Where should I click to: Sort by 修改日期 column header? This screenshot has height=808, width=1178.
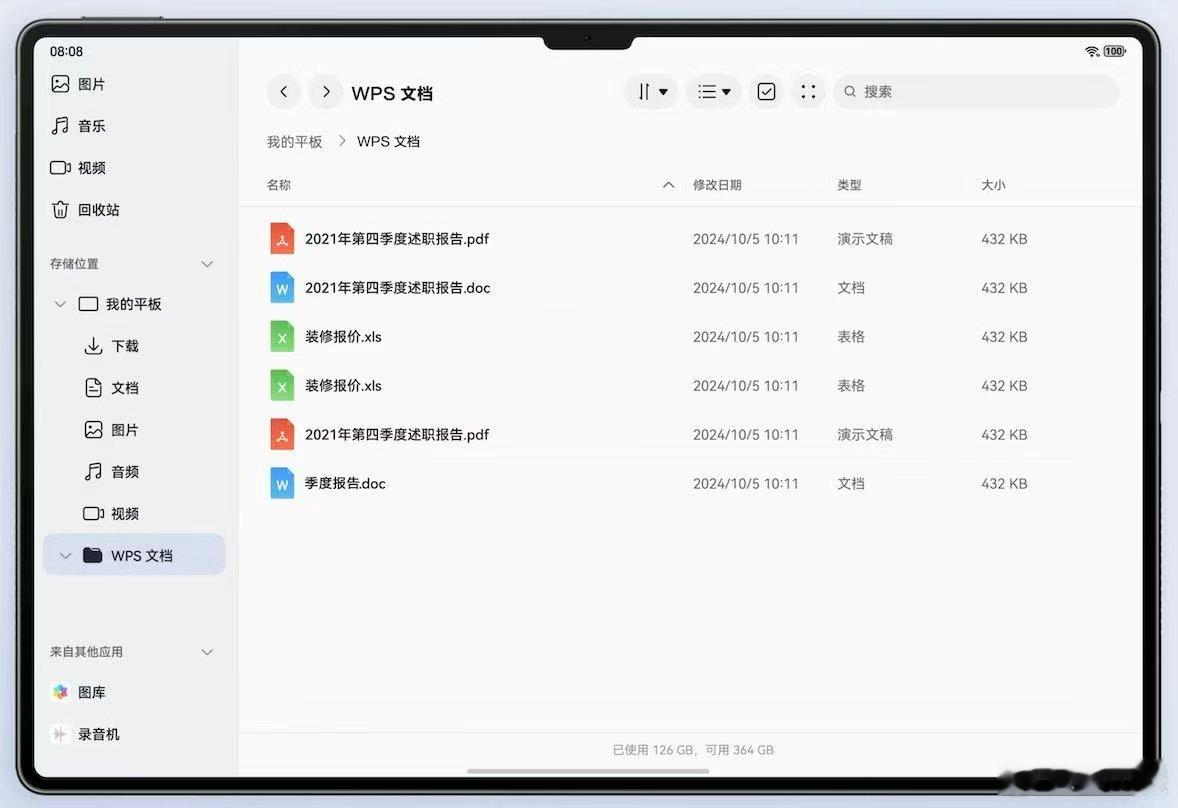[x=717, y=185]
